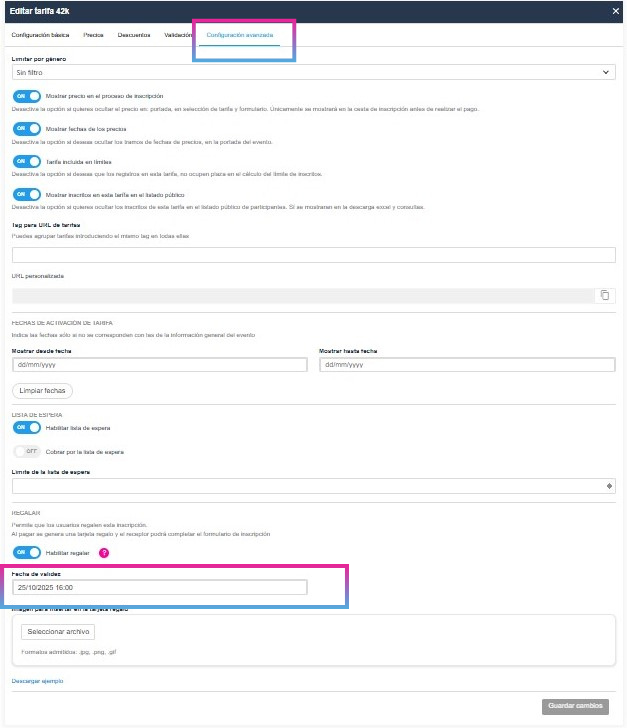Switch off Habilitar regalar toggle
Screen dimensions: 627x728
click(27, 552)
